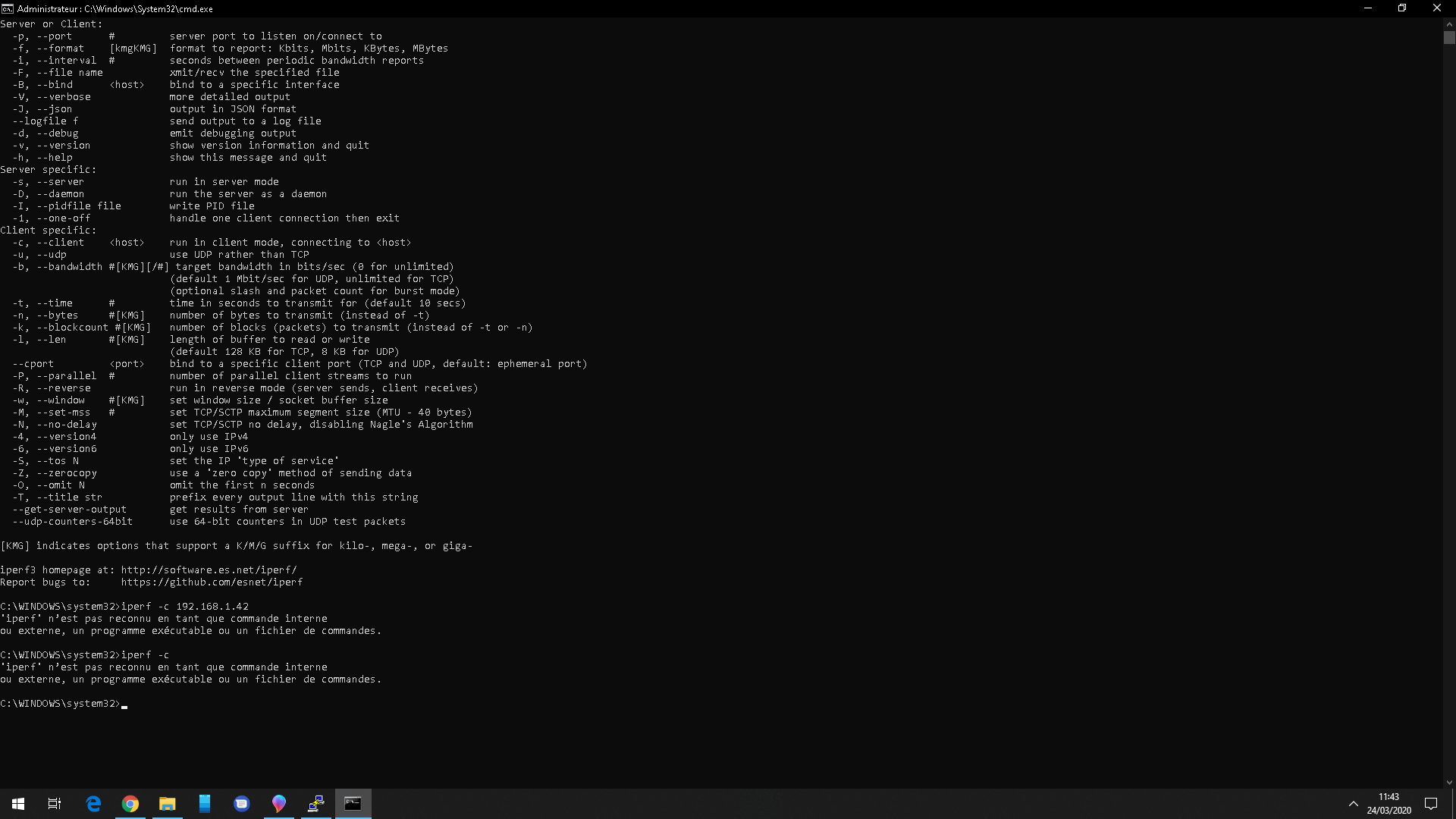This screenshot has width=1456, height=819.
Task: Open the Windows Start menu
Action: (18, 804)
